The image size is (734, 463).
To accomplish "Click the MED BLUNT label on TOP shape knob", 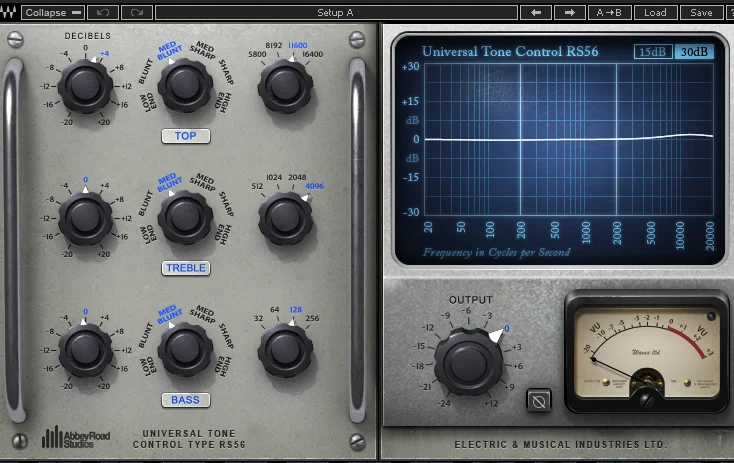I will tap(169, 51).
